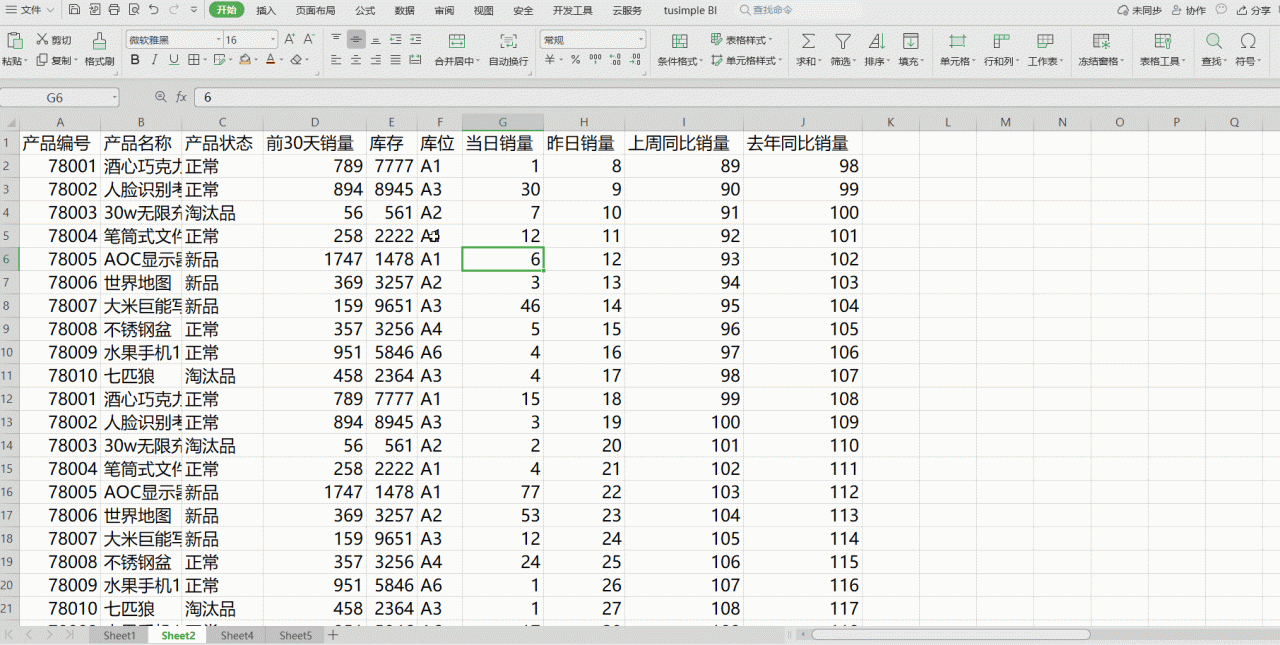
Task: Toggle underline formatting (U)
Action: point(174,60)
